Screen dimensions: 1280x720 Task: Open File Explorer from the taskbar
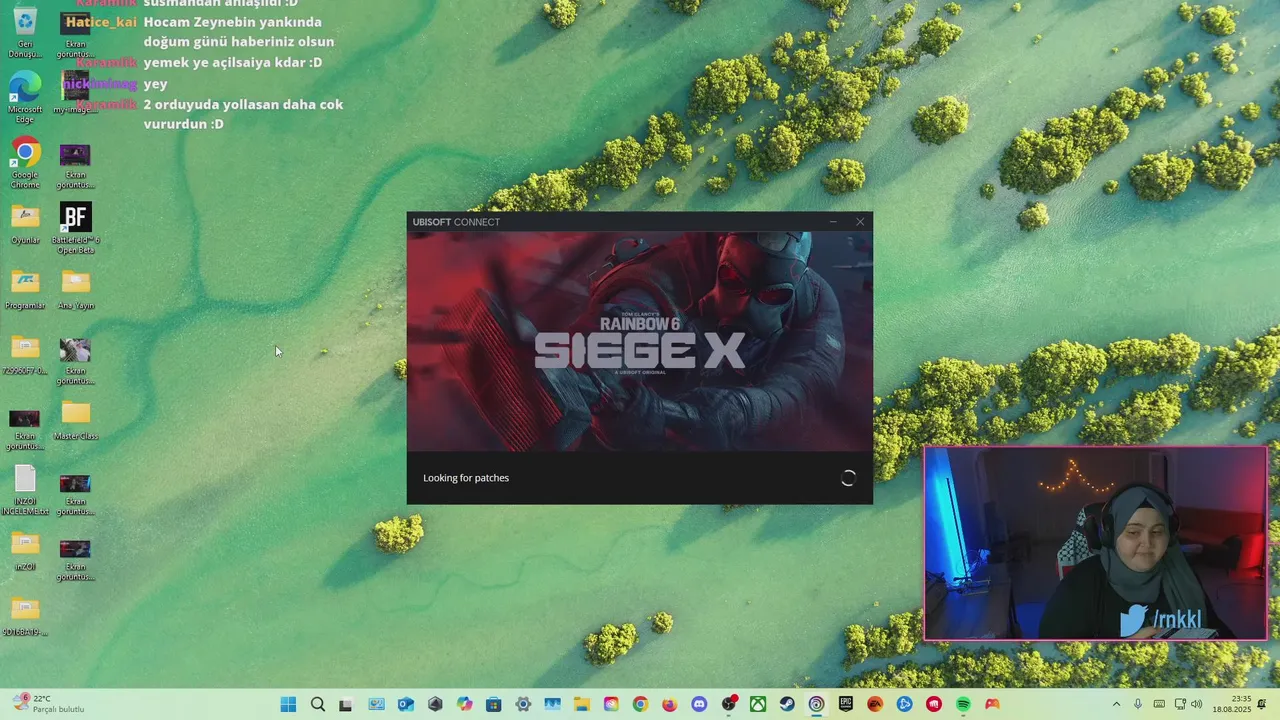pos(581,704)
